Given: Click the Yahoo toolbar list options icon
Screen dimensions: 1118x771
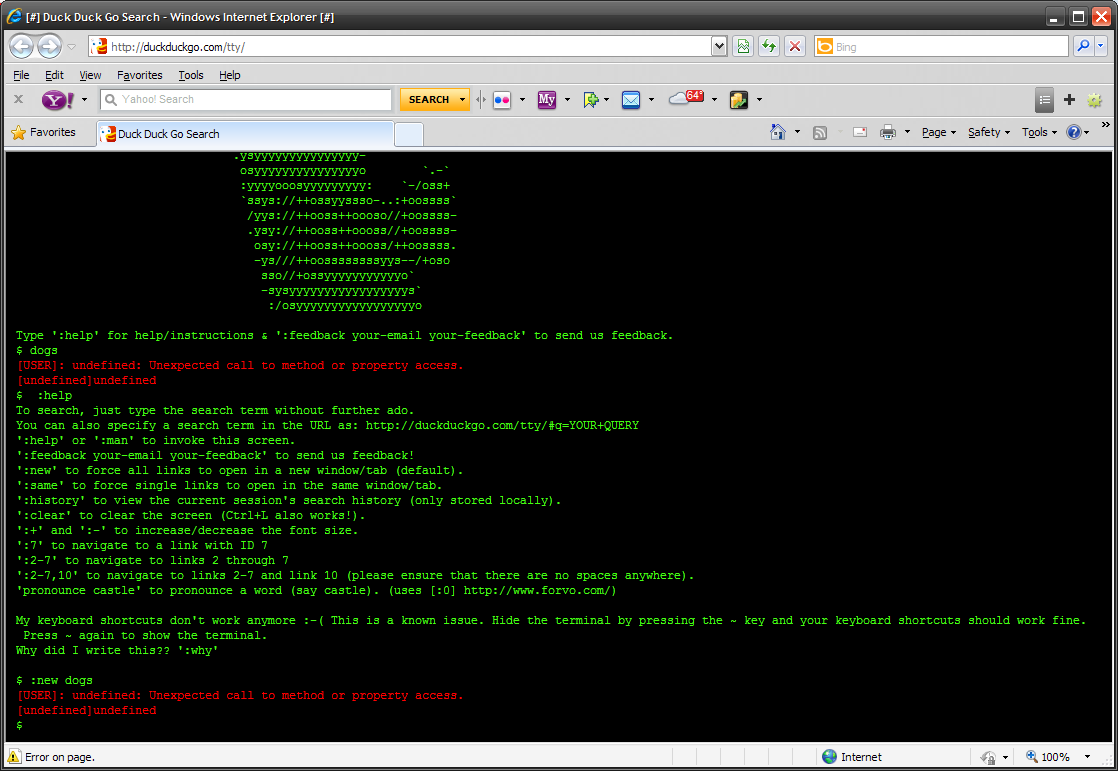Looking at the screenshot, I should [x=1045, y=100].
